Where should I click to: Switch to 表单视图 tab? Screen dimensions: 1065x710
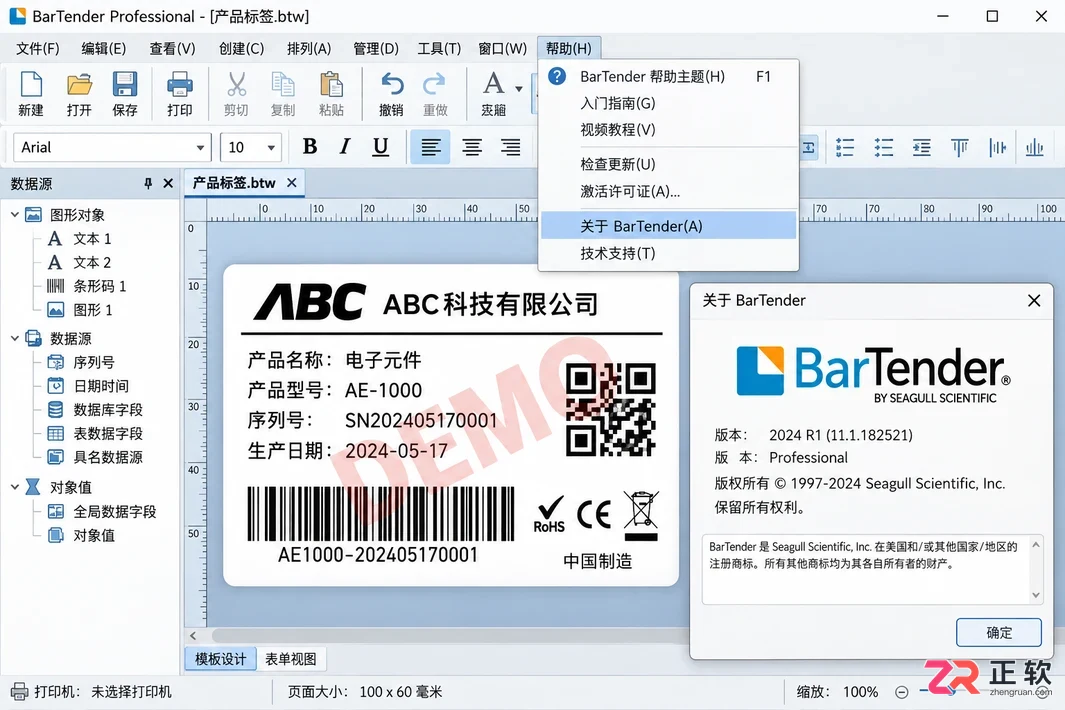click(291, 659)
